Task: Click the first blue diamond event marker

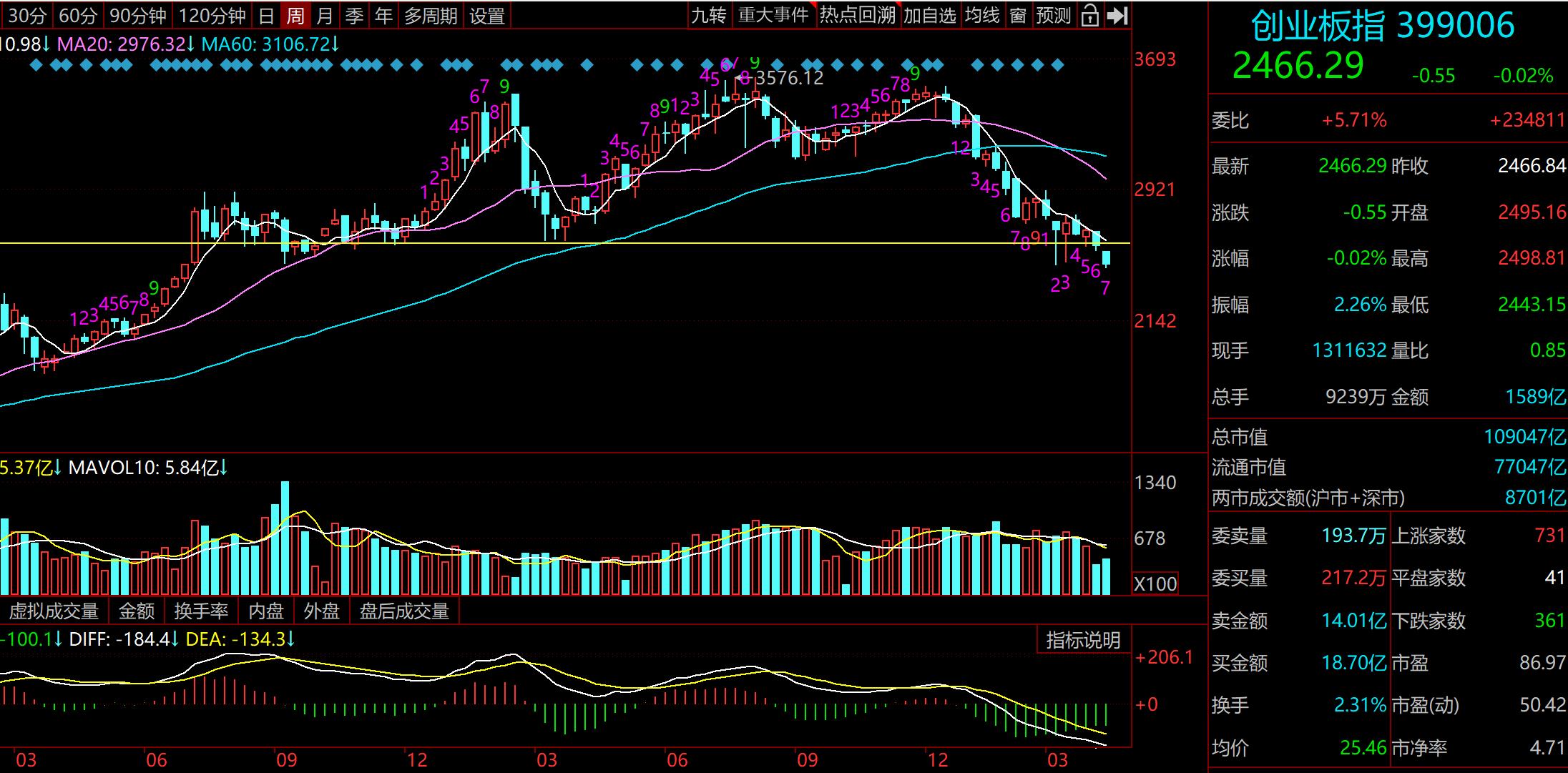Action: point(36,65)
